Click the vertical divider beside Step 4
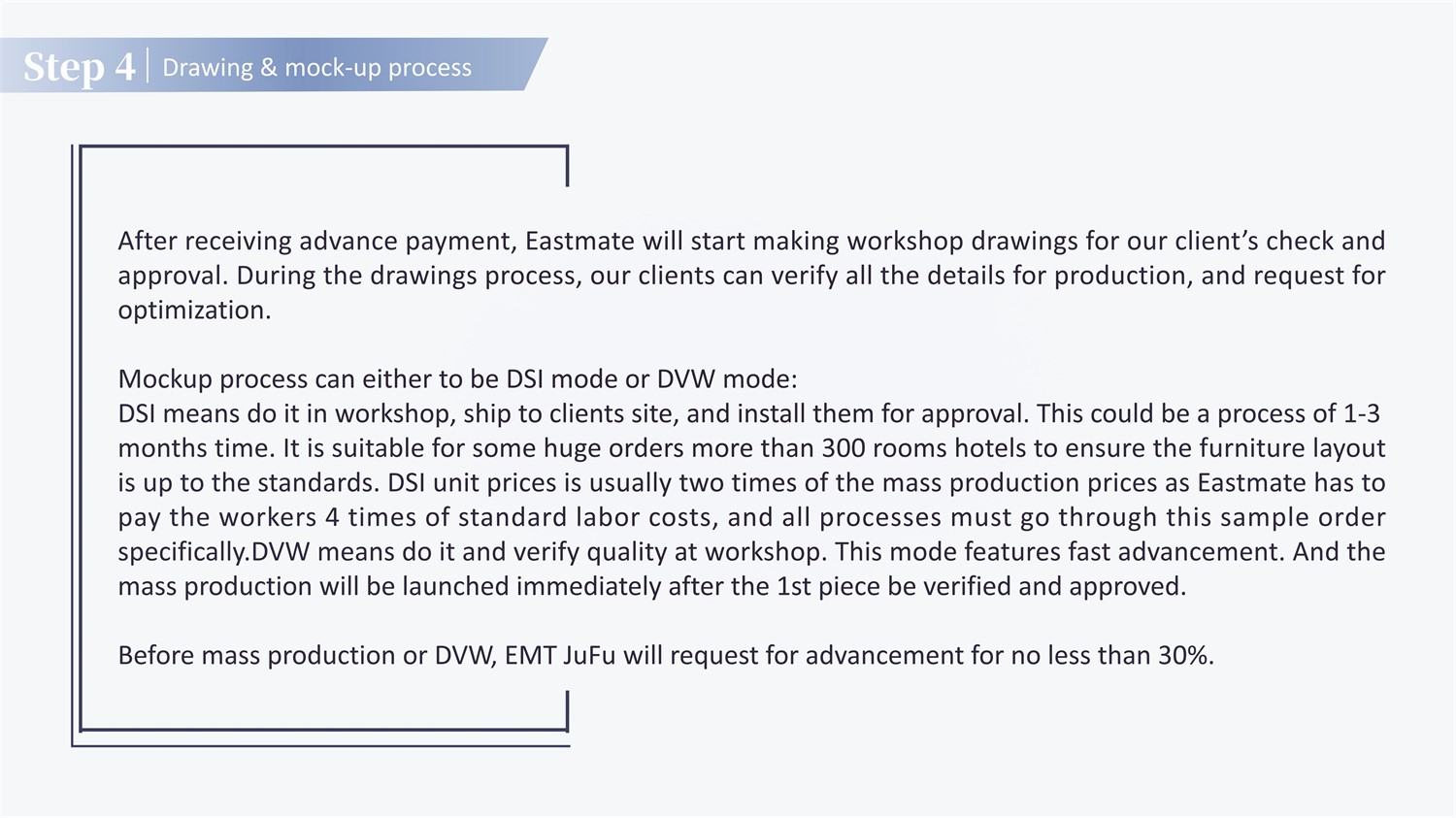Screen dimensions: 1456x818 (x=148, y=66)
